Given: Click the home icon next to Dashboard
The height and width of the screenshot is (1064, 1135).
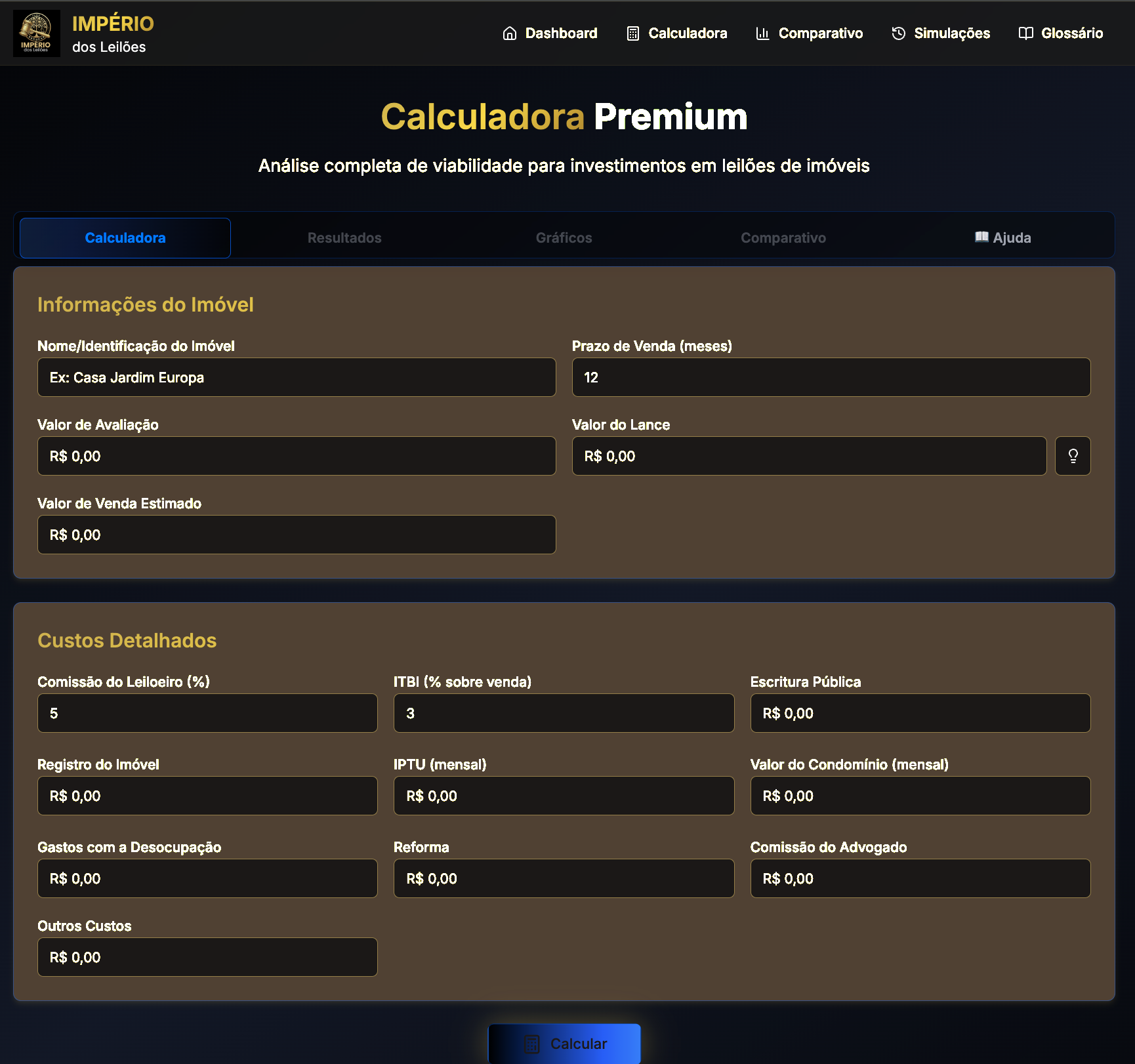Looking at the screenshot, I should (x=510, y=33).
